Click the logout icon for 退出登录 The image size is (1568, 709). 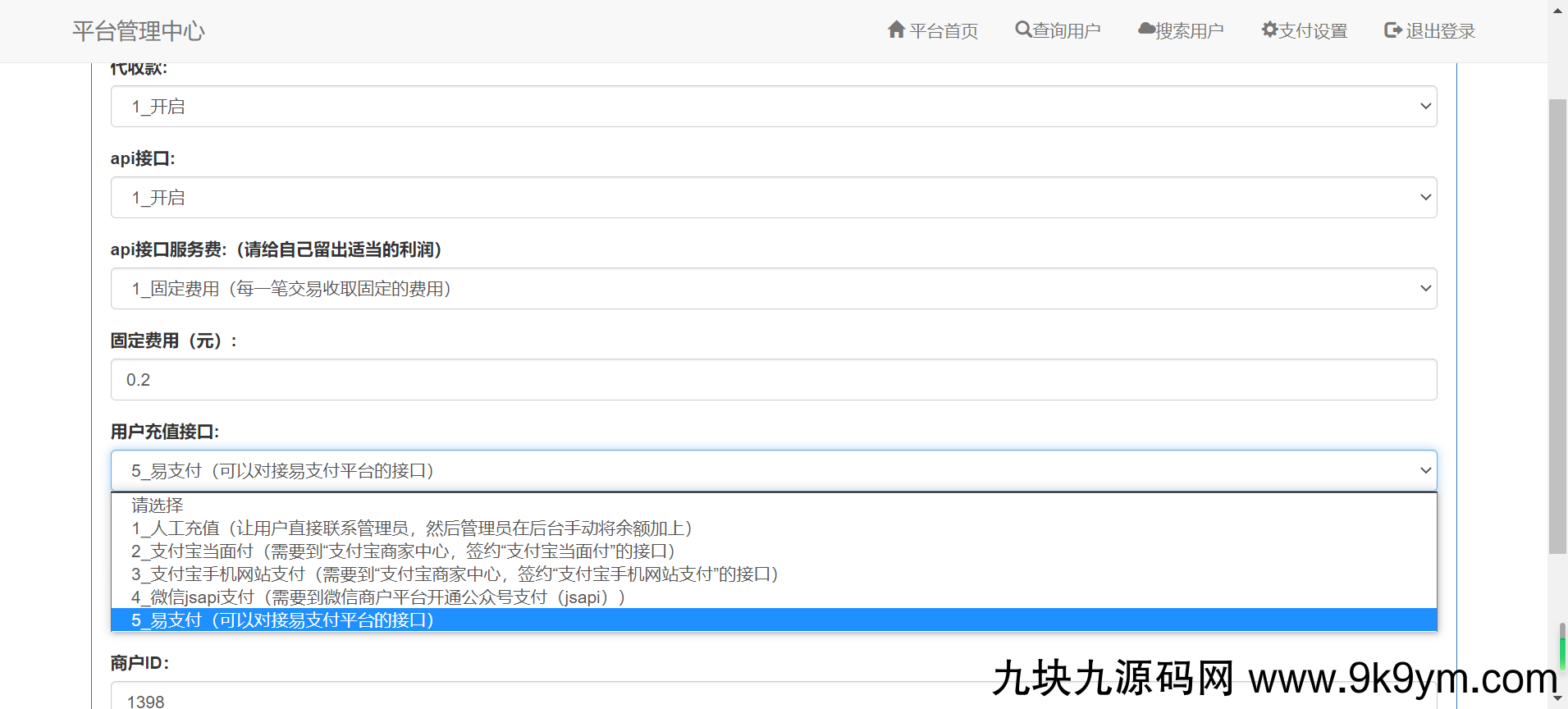coord(1392,30)
